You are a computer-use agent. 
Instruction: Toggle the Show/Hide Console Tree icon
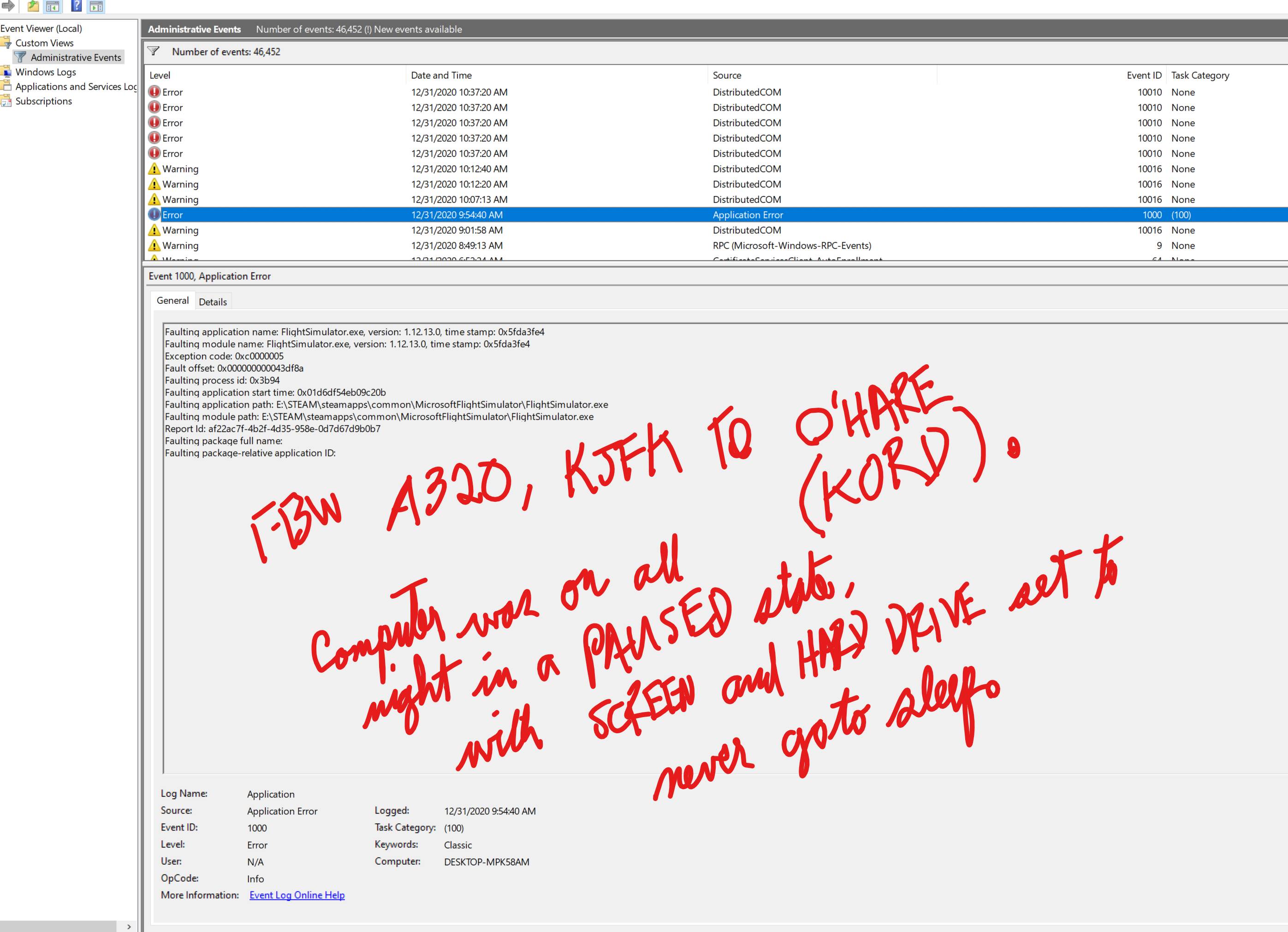click(53, 6)
